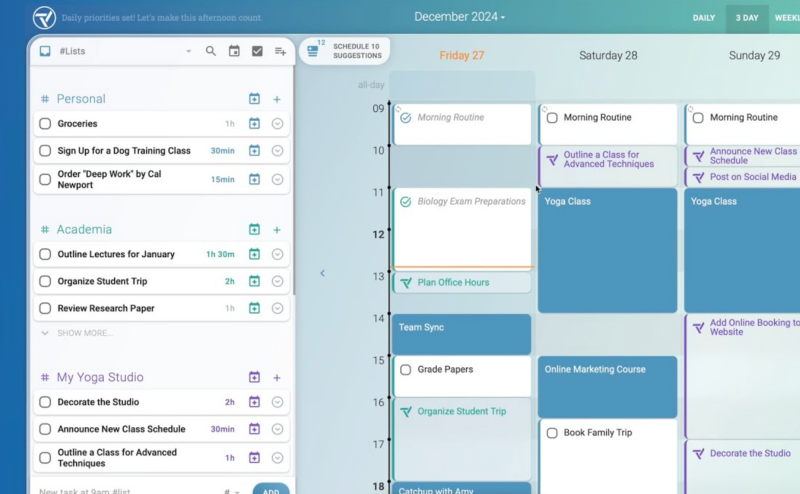Toggle the completed tasks filter in lists toolbar

257,51
